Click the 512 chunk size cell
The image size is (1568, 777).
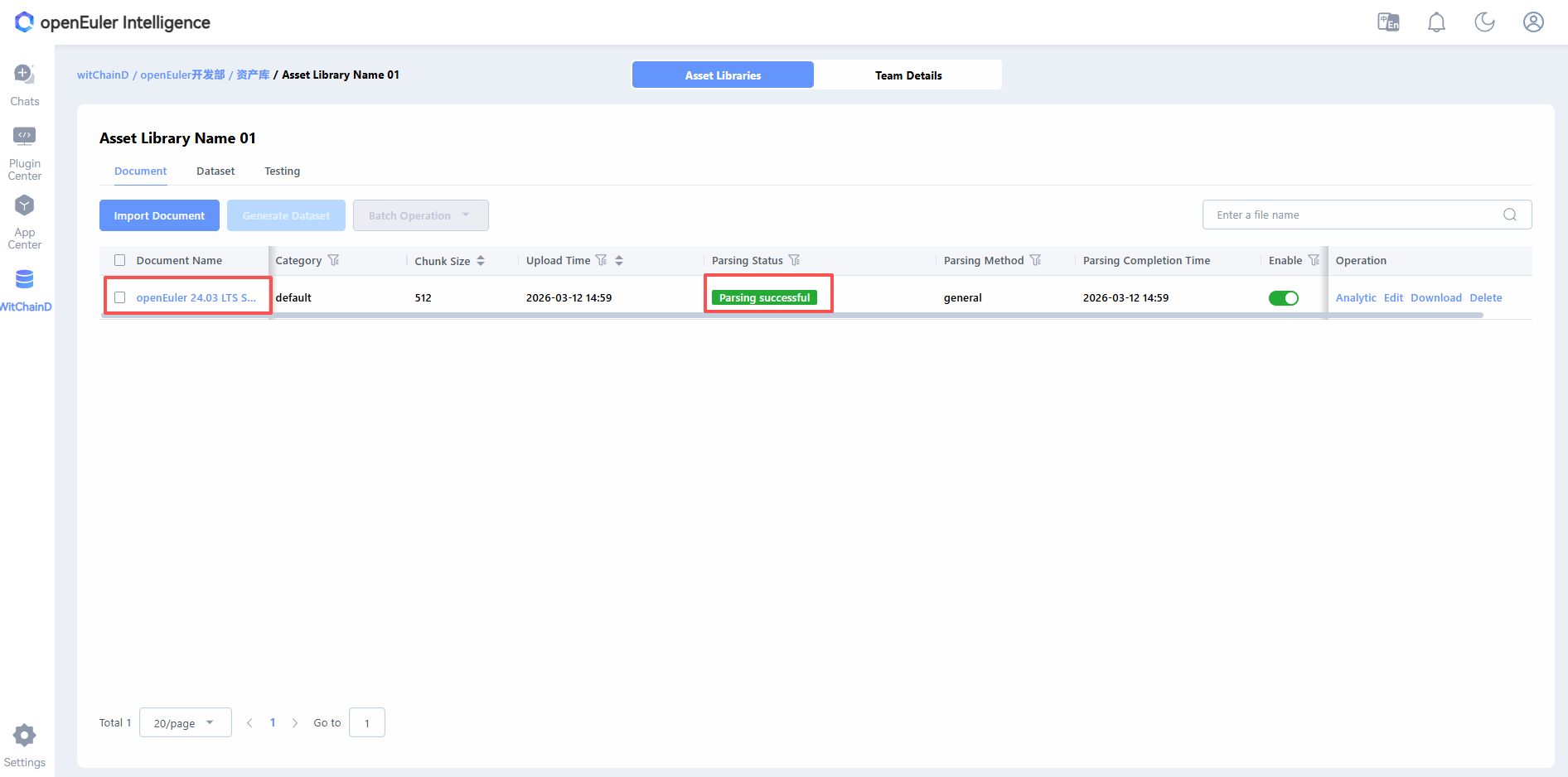click(x=423, y=297)
